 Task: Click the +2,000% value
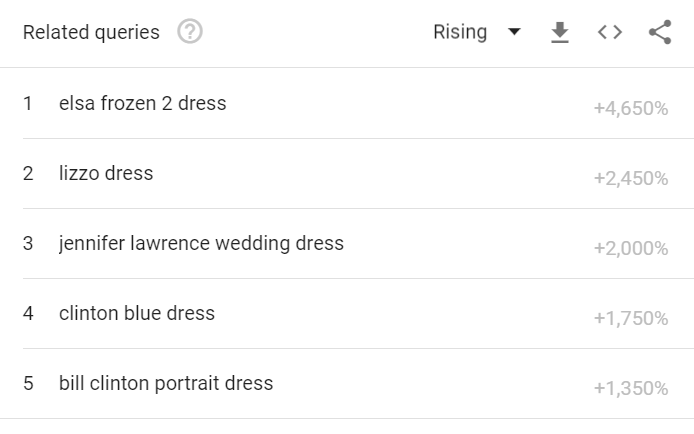[x=631, y=248]
